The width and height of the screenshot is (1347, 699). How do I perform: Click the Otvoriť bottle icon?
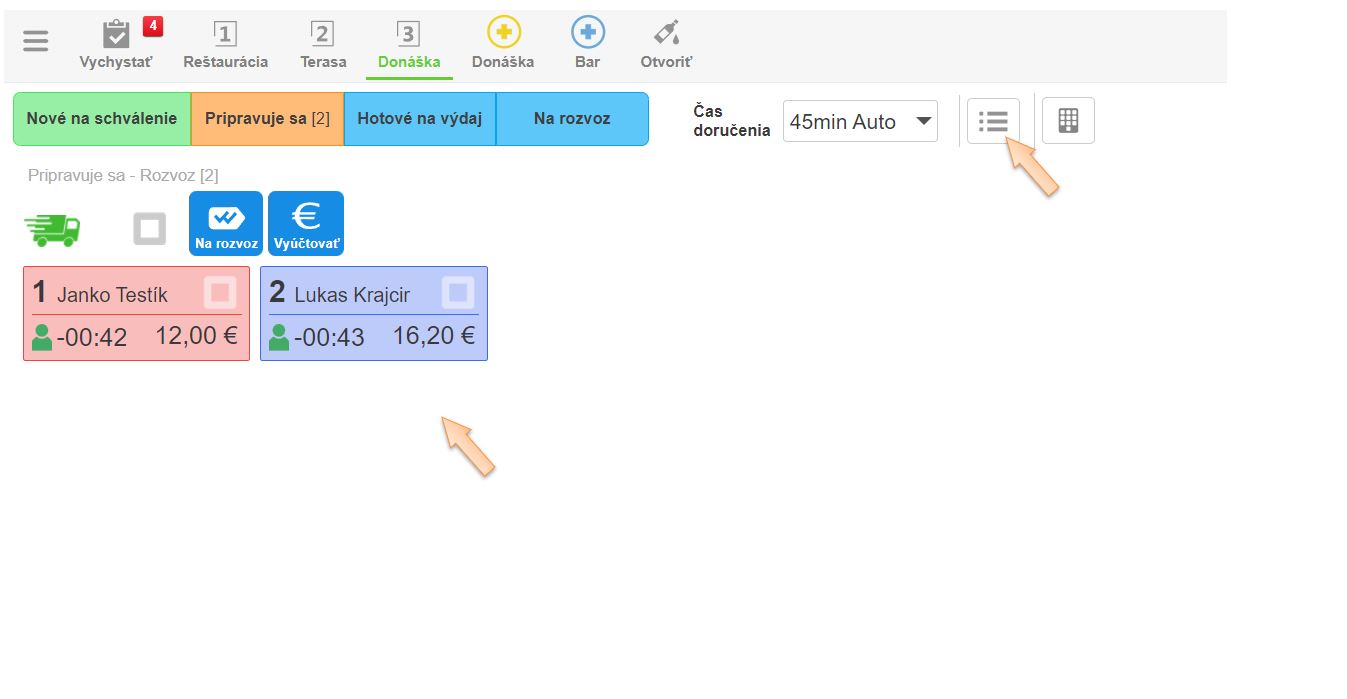click(666, 45)
